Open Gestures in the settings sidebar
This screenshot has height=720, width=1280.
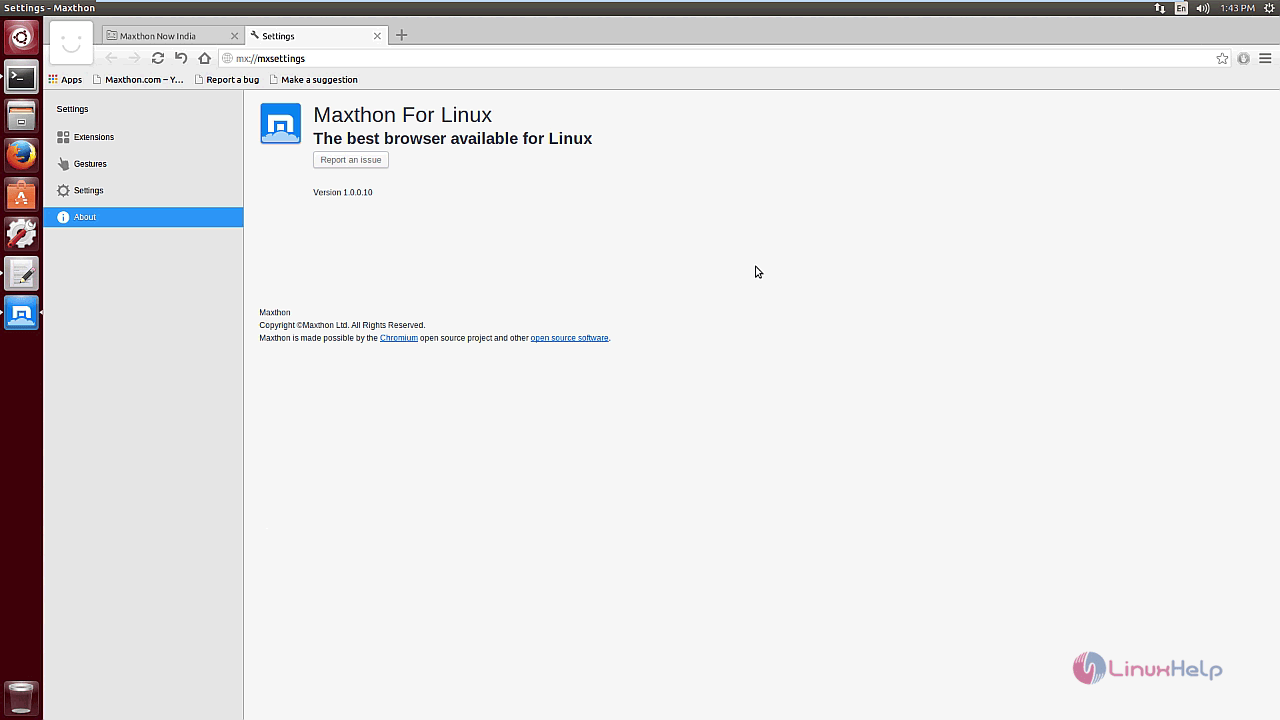[143, 164]
